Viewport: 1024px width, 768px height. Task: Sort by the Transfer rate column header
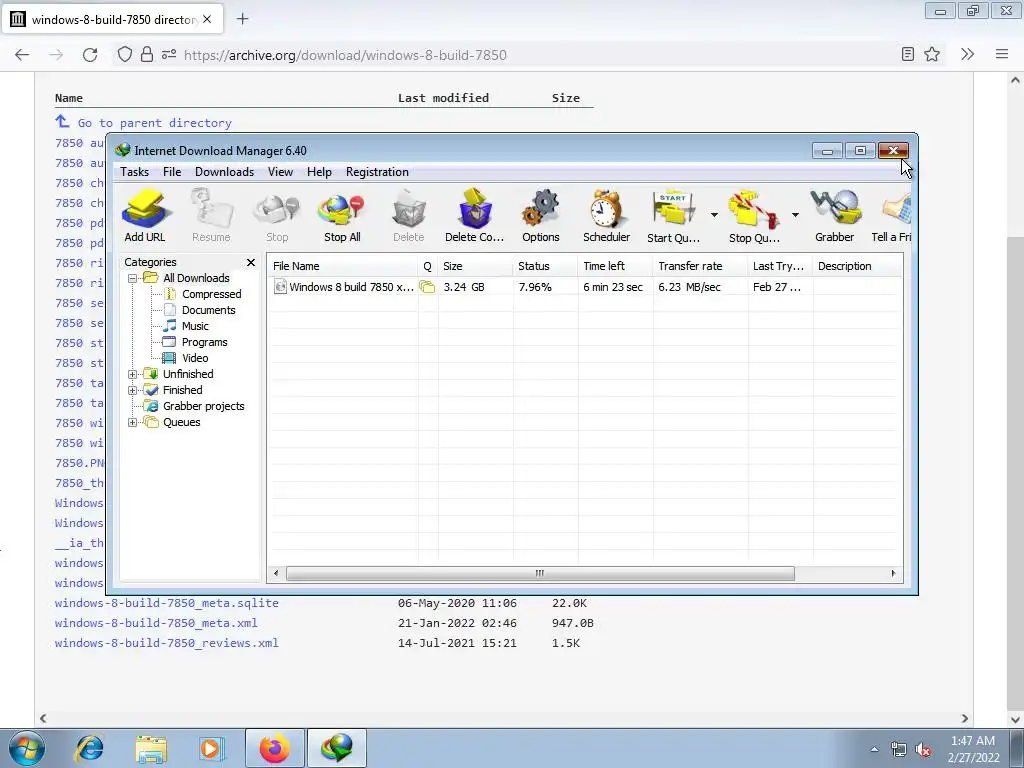700,266
